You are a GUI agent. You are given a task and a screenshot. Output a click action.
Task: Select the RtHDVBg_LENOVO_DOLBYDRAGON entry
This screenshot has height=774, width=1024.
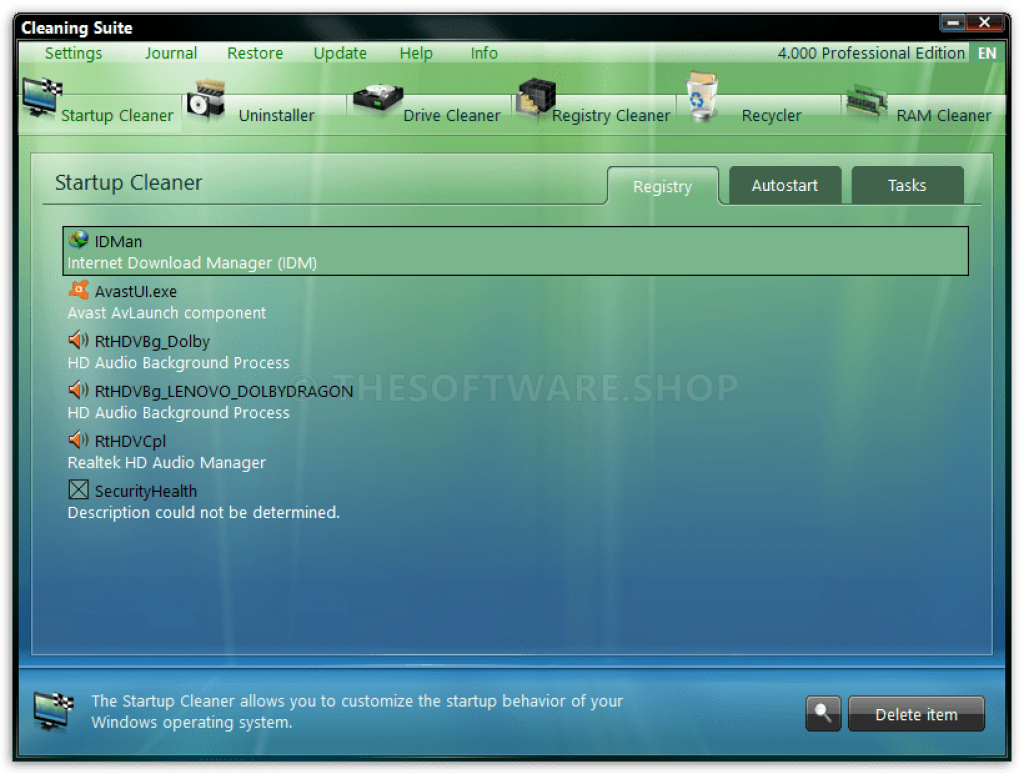click(x=223, y=391)
